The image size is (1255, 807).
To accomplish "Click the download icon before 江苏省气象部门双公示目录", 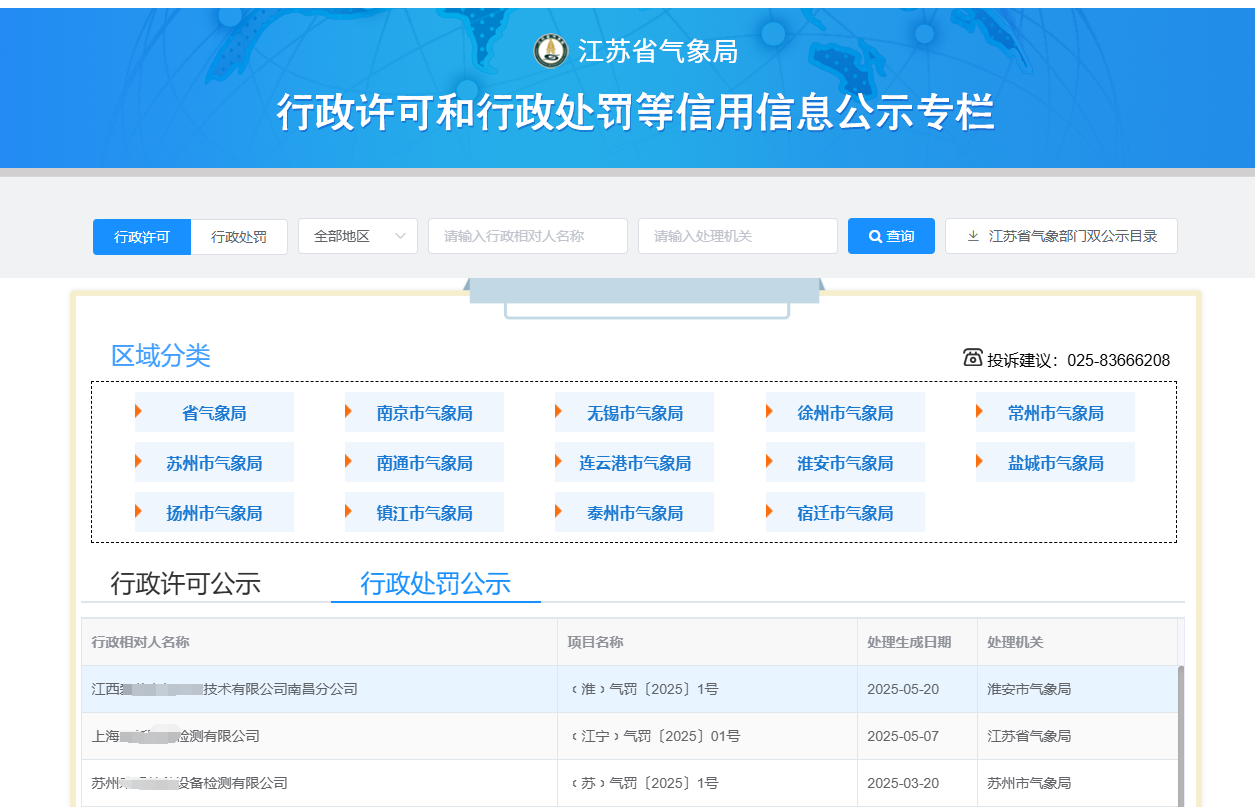I will pyautogui.click(x=973, y=237).
